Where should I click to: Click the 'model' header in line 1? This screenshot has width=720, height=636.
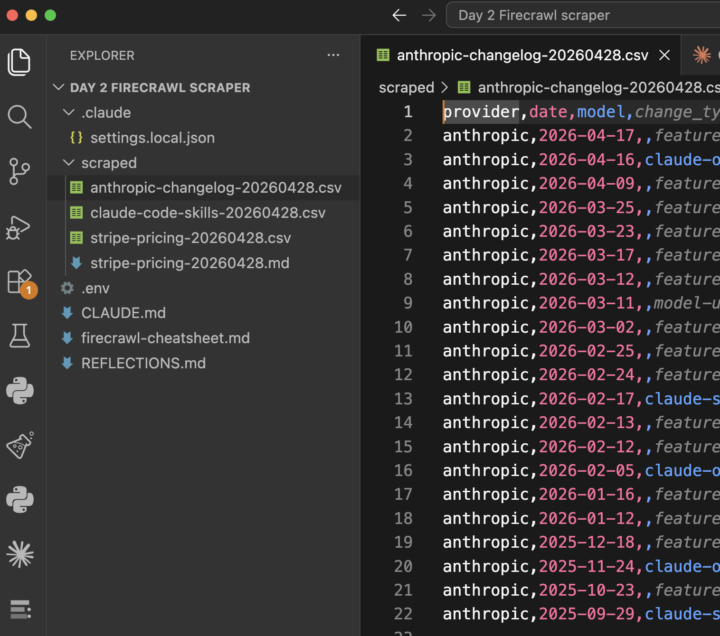point(601,112)
